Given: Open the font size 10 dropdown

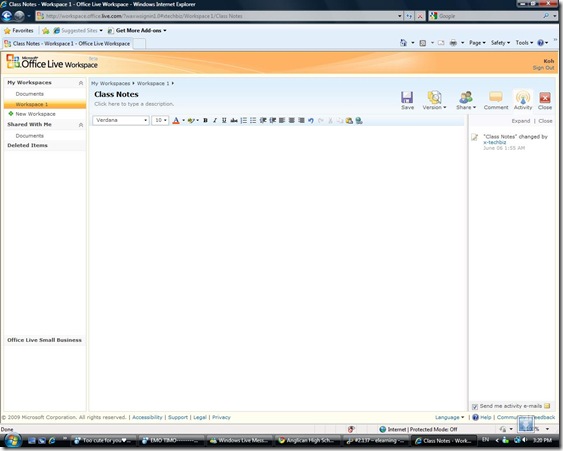Looking at the screenshot, I should [x=160, y=120].
